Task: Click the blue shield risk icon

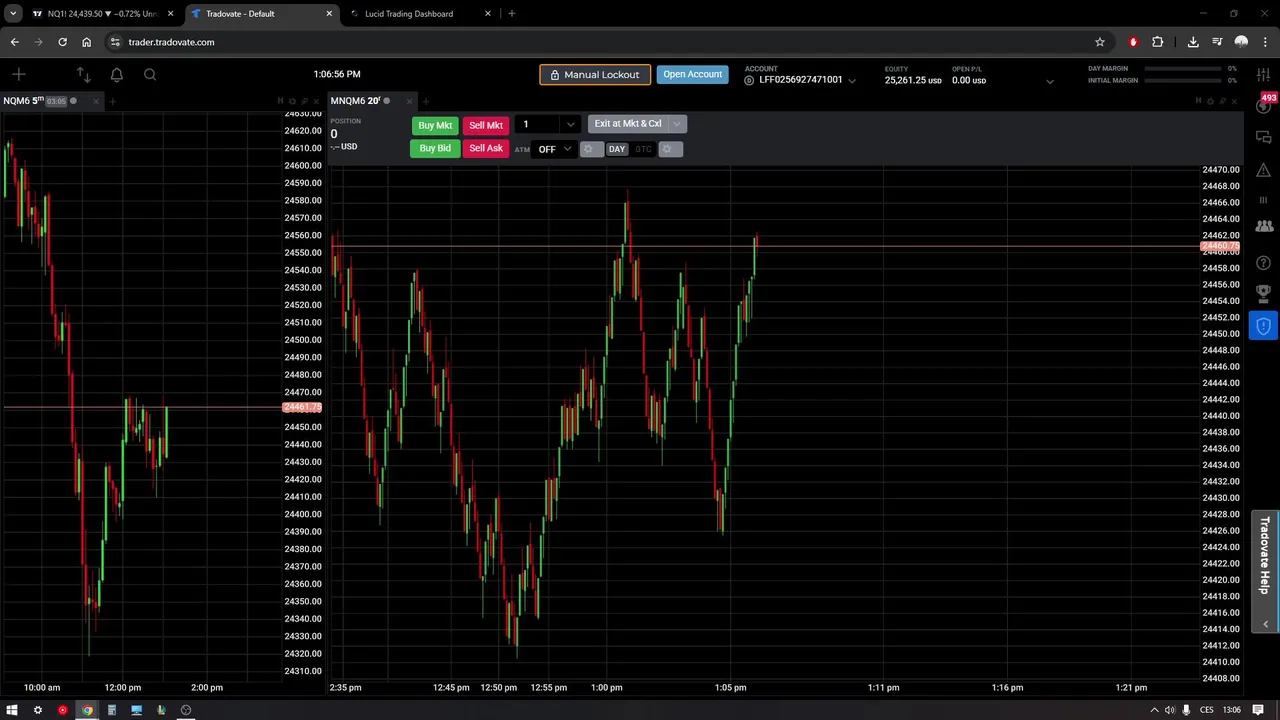Action: pos(1263,326)
